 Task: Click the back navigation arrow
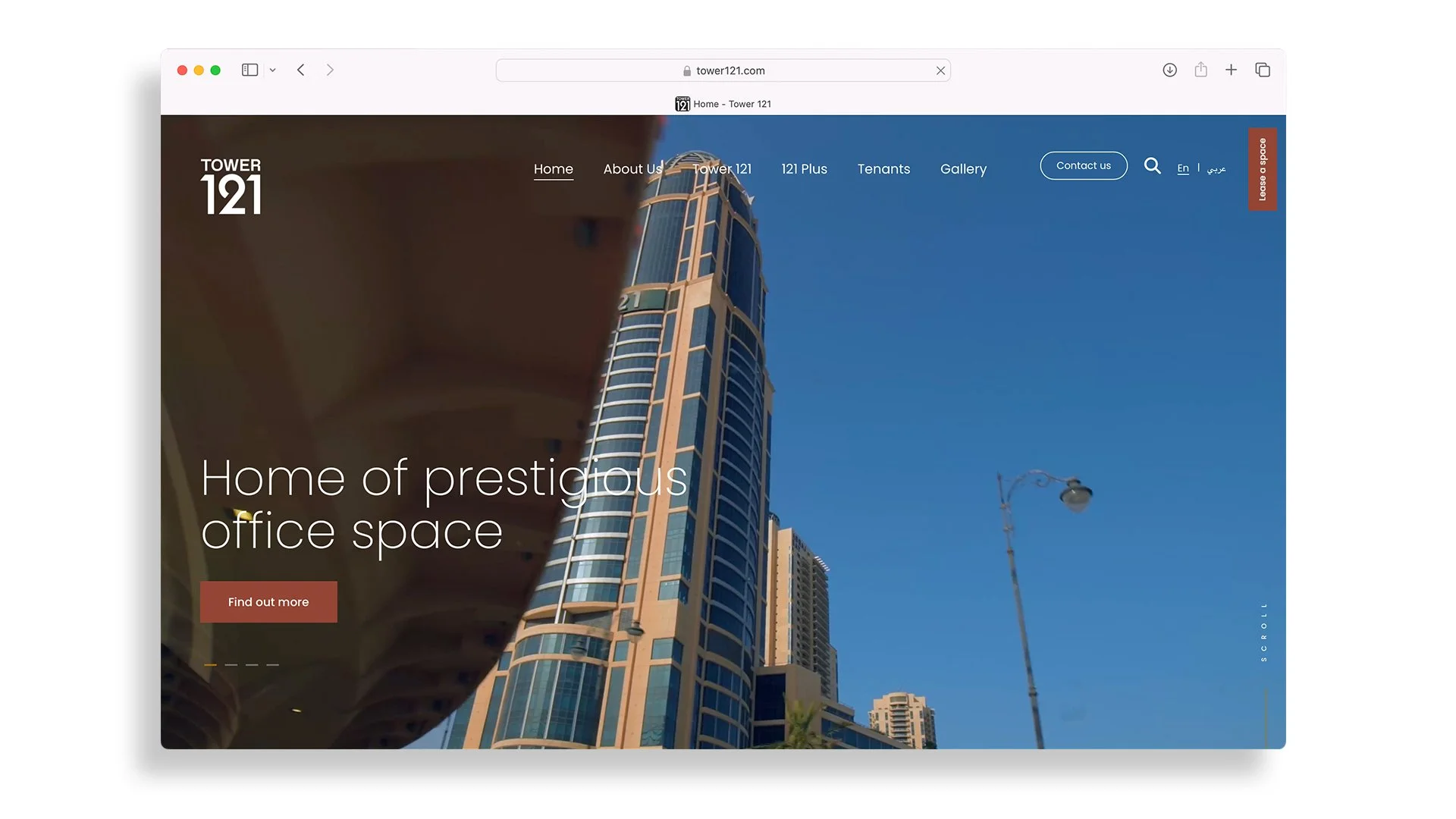click(300, 69)
